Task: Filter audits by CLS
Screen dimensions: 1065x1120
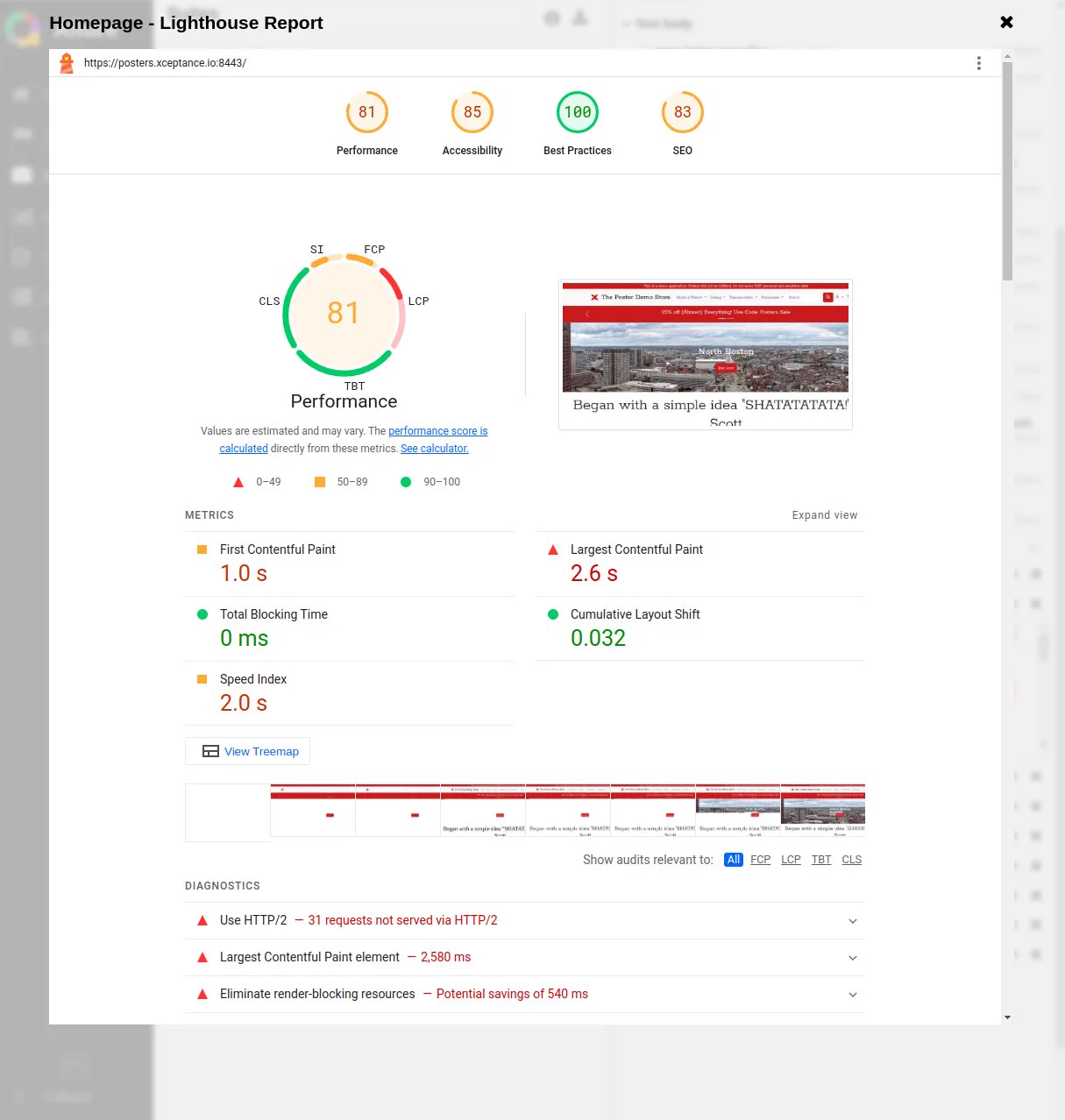Action: coord(852,860)
